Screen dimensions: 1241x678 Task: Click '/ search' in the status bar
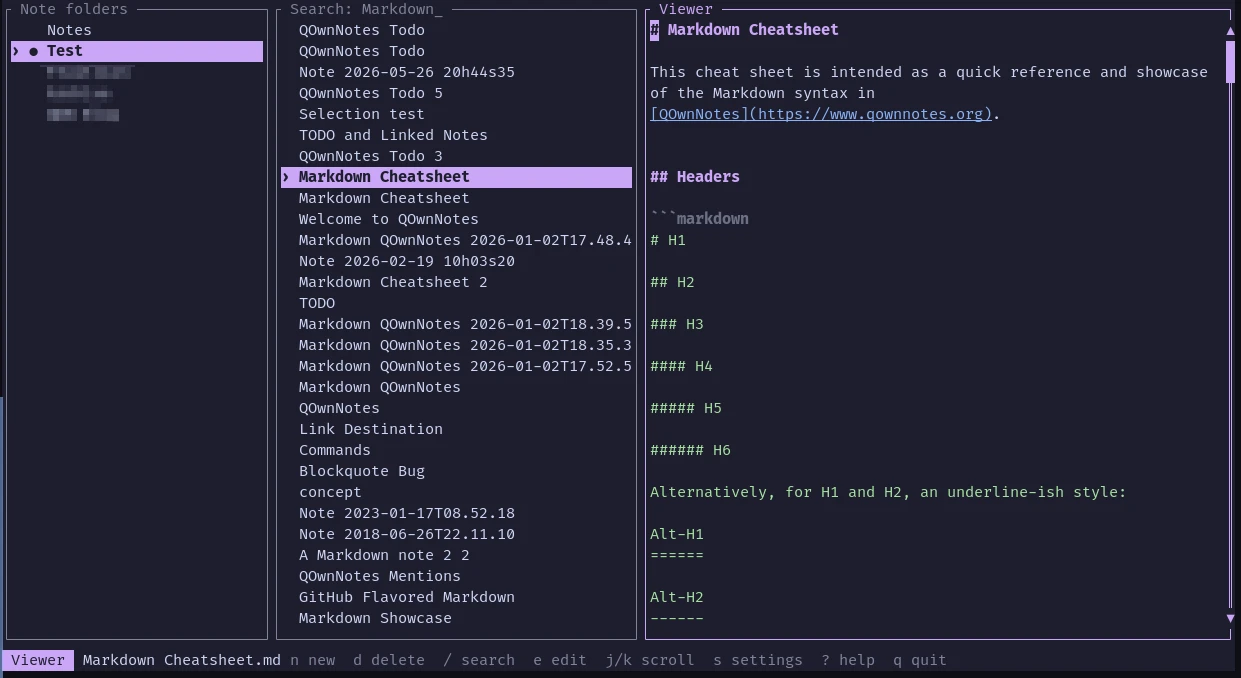point(479,660)
